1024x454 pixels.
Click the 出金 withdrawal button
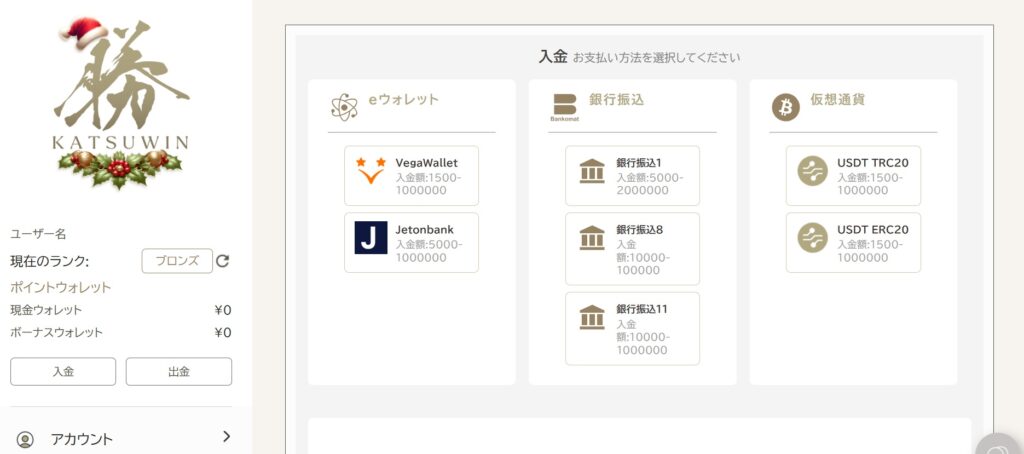coord(179,372)
